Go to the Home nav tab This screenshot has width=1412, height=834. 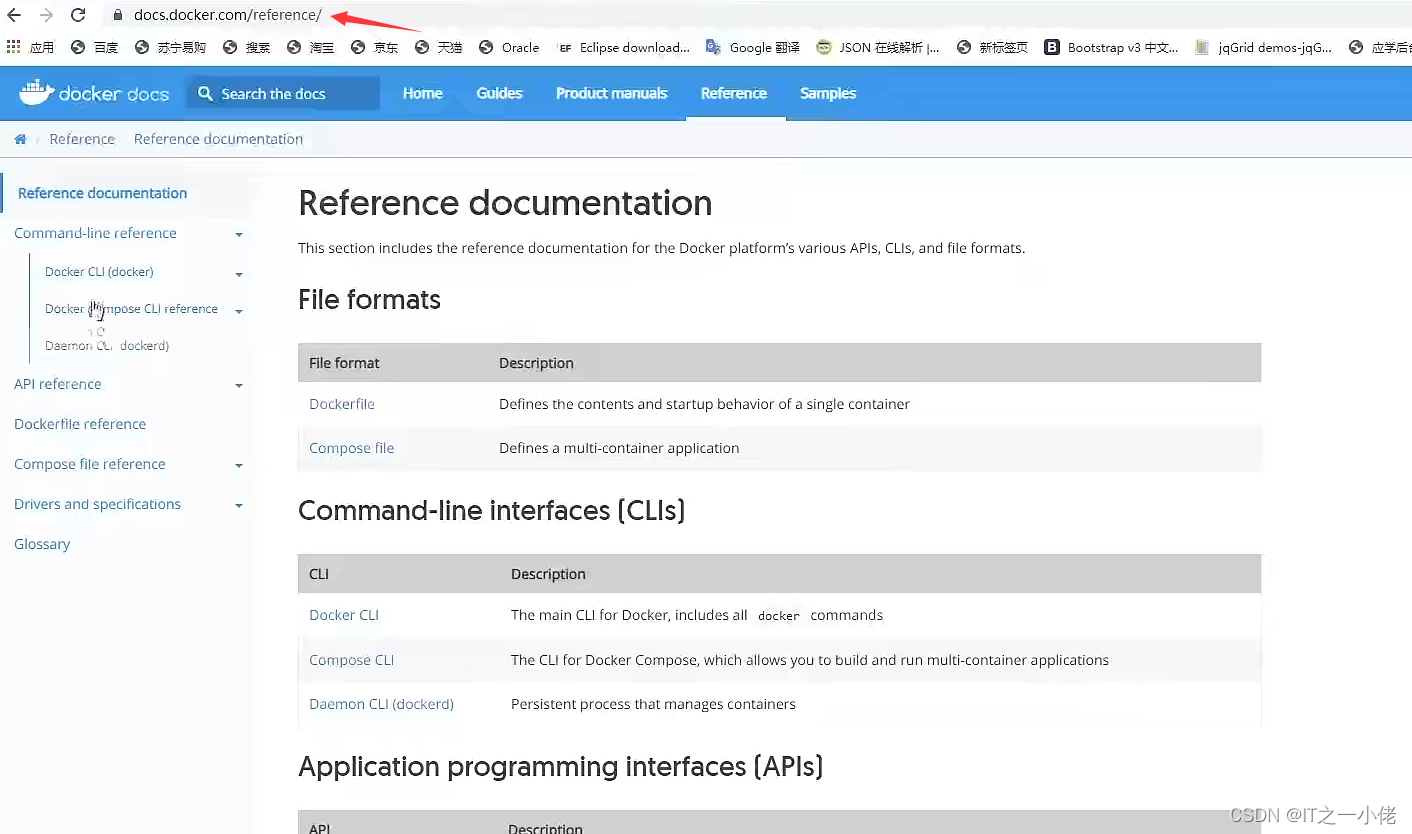(x=422, y=93)
